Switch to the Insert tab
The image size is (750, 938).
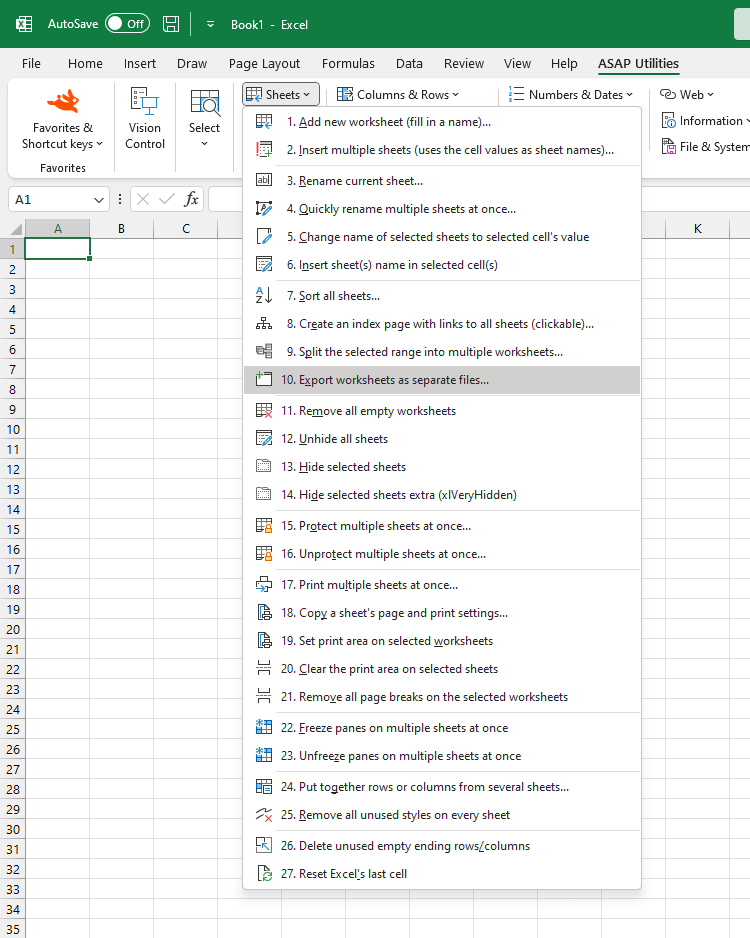pos(139,63)
